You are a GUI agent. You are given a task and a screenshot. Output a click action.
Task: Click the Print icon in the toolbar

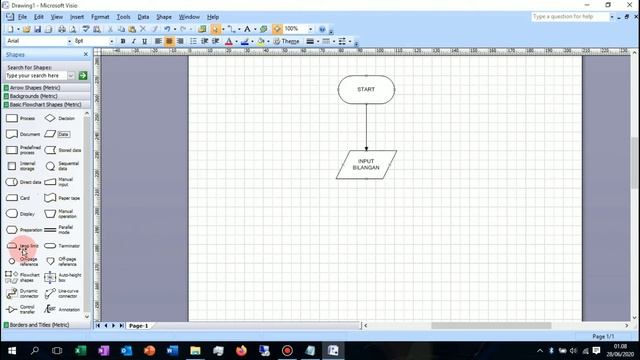(62, 29)
